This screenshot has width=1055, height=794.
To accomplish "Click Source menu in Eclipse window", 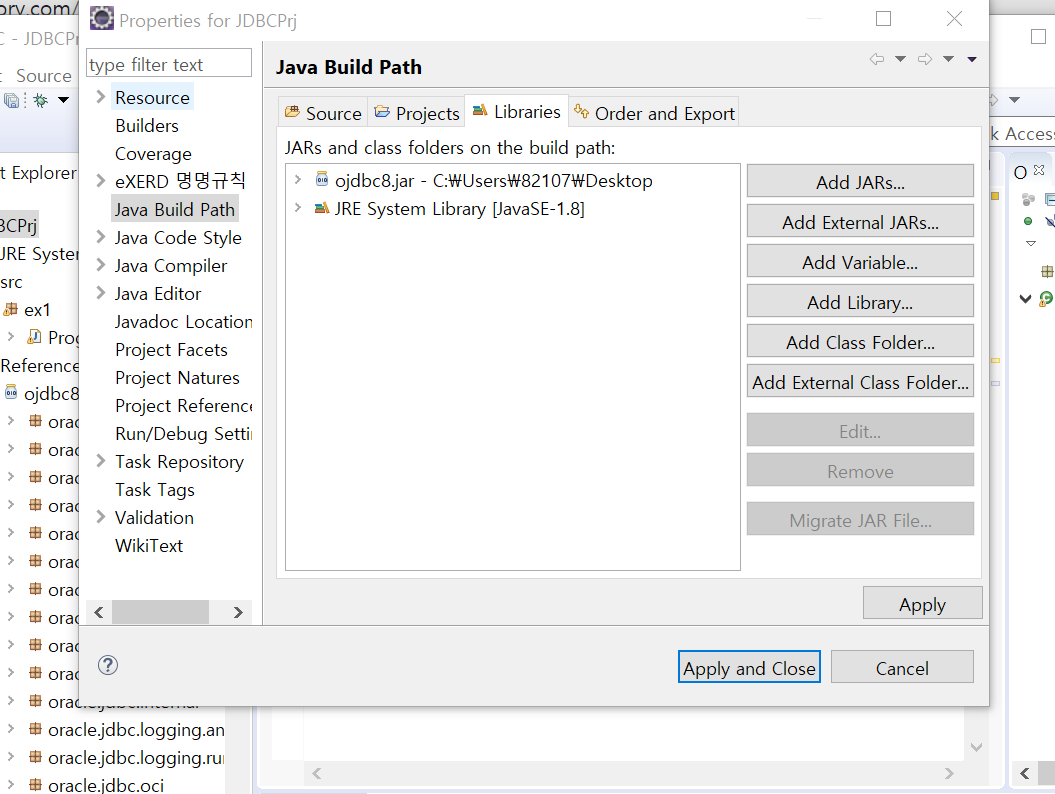I will [x=43, y=75].
